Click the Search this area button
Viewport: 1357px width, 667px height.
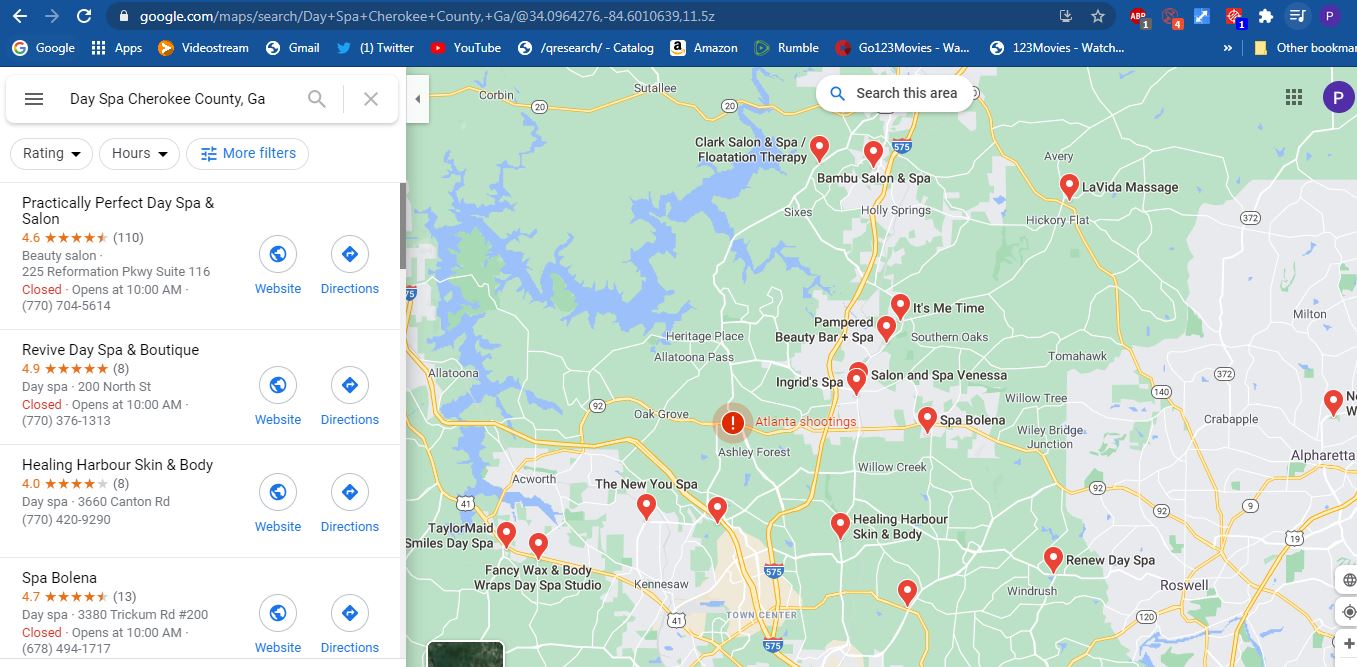[894, 93]
